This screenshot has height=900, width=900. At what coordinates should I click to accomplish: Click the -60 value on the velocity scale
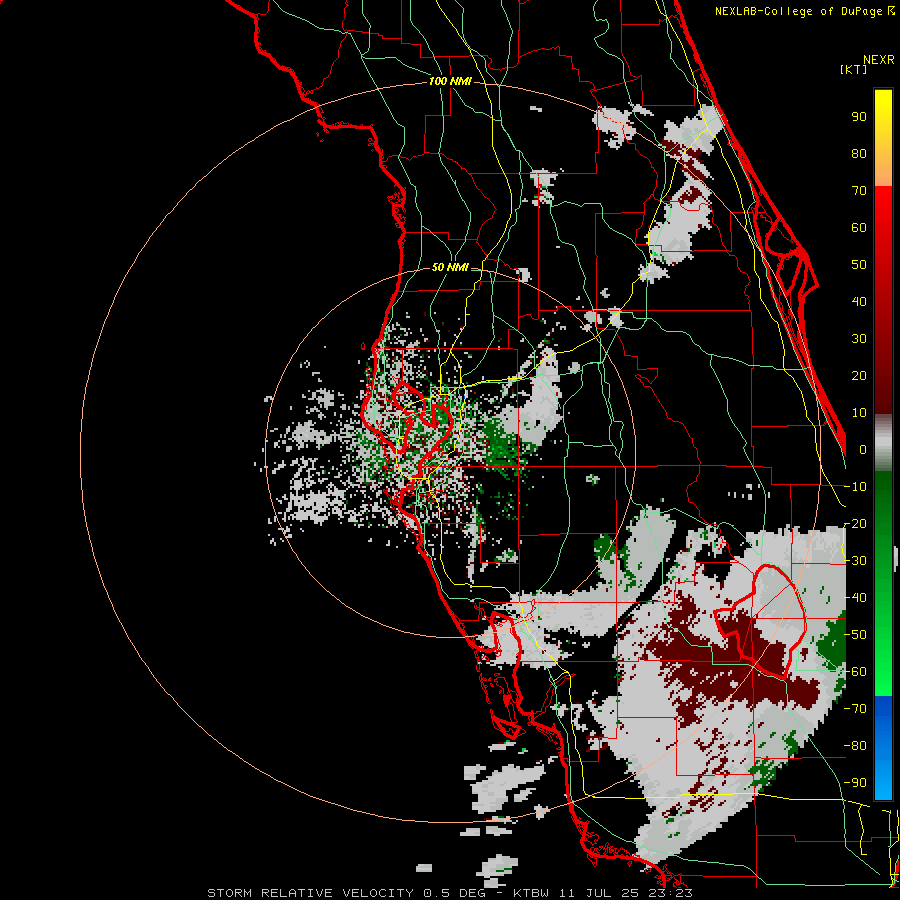click(855, 672)
